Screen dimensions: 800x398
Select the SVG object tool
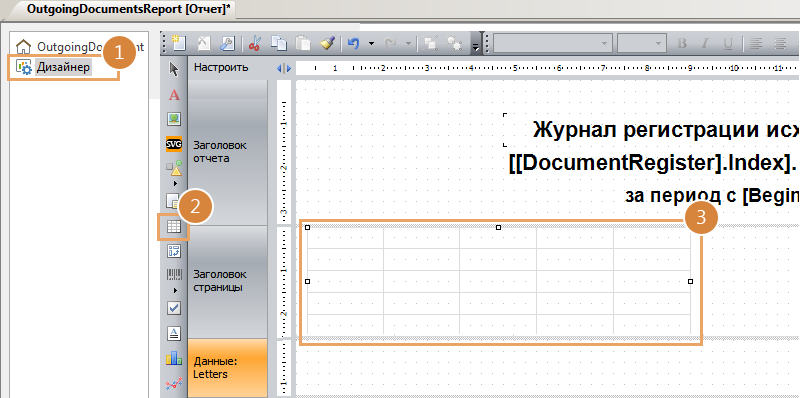click(x=174, y=144)
